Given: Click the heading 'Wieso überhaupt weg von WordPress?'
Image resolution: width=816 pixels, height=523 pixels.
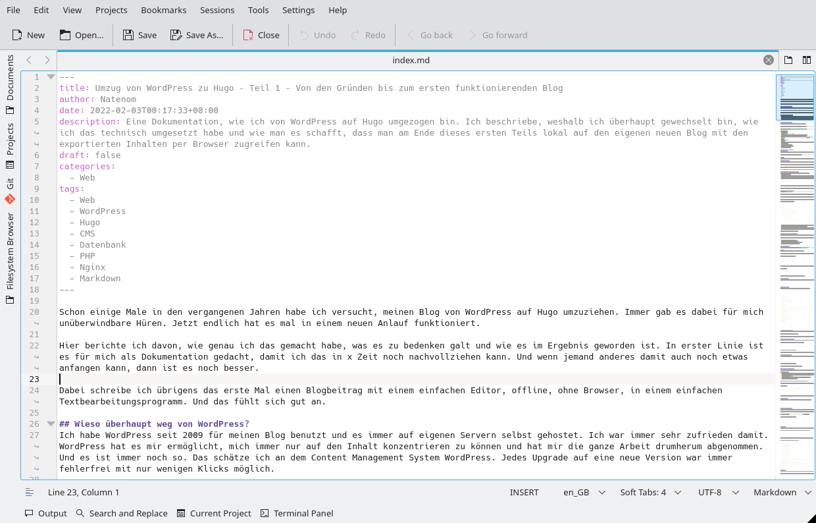Looking at the screenshot, I should coord(154,424).
